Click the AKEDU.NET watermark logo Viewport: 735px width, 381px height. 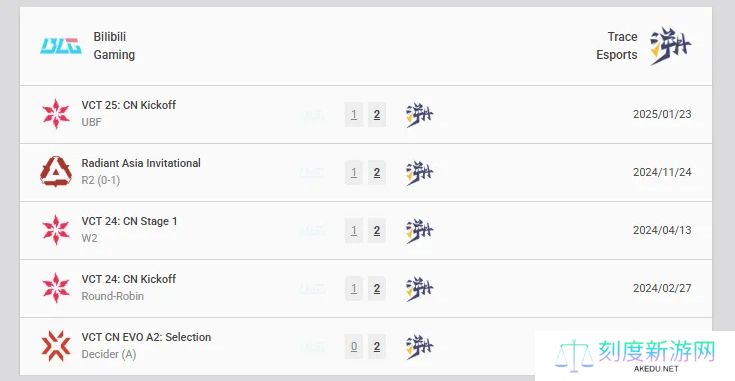[x=635, y=356]
